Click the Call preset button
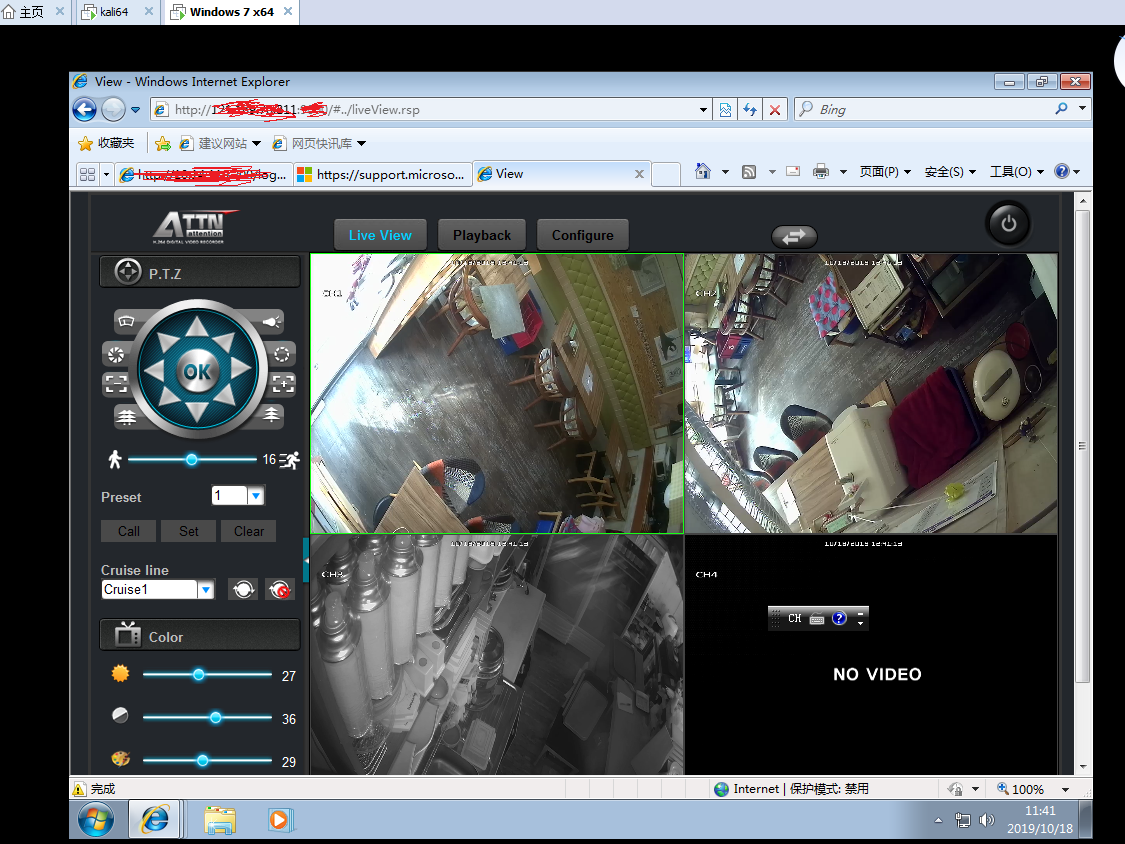The height and width of the screenshot is (844, 1125). tap(128, 531)
